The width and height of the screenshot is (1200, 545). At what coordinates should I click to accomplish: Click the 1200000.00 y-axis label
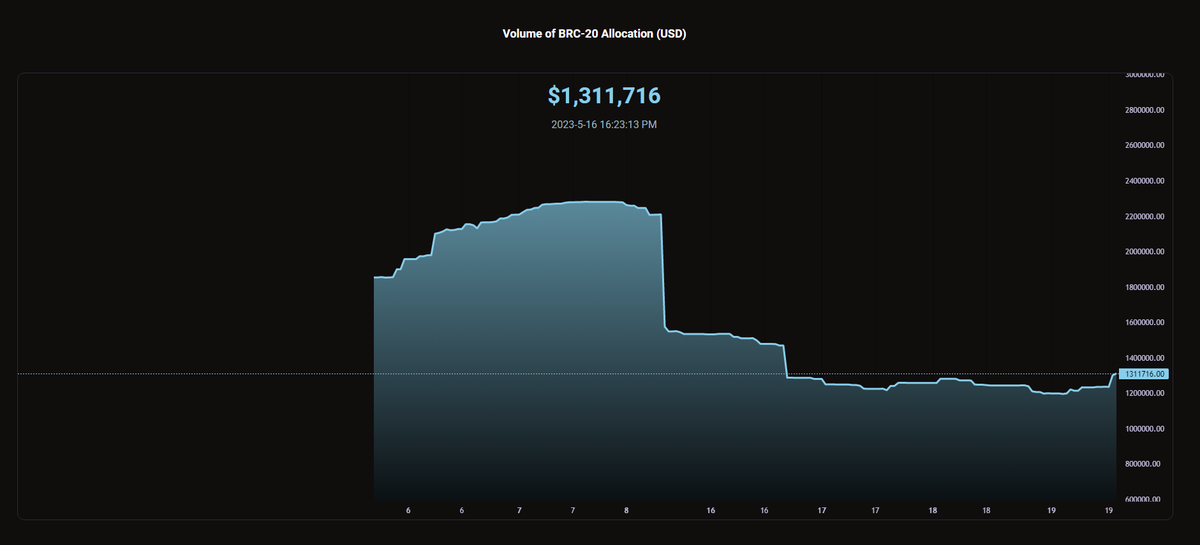pos(1144,394)
